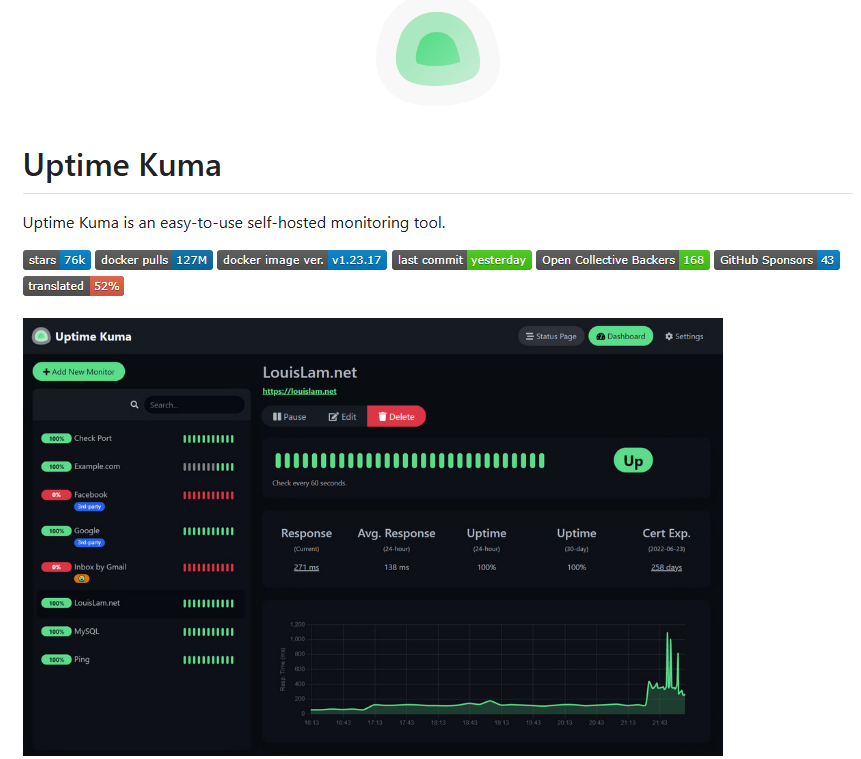Viewport: 861px width, 759px height.
Task: Click the 271 ms current response value
Action: (x=306, y=567)
